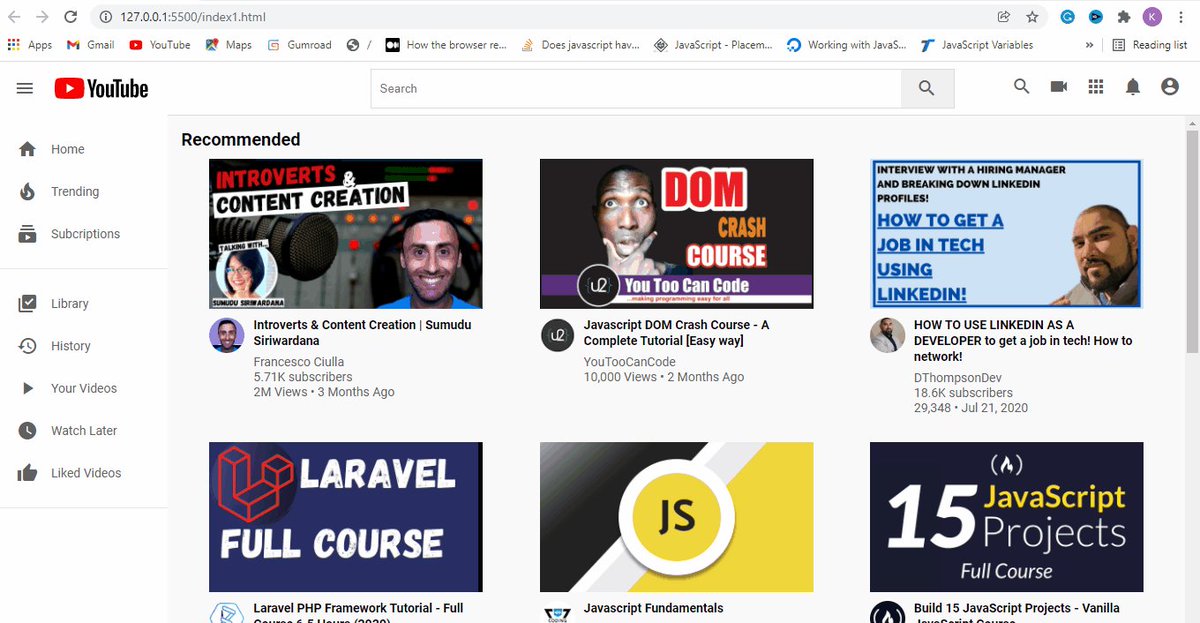The height and width of the screenshot is (623, 1200).
Task: Open 15 JavaScript Projects thumbnail
Action: tap(1007, 517)
